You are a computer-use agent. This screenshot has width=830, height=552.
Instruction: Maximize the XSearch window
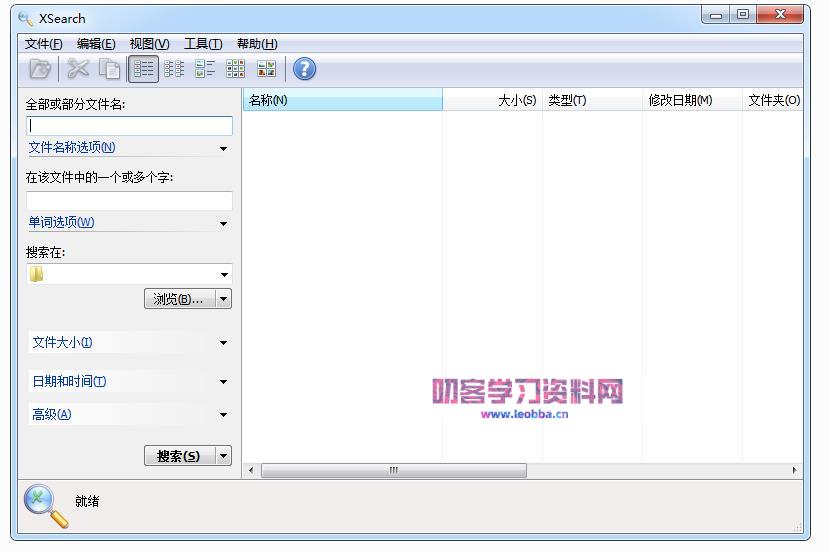[743, 15]
